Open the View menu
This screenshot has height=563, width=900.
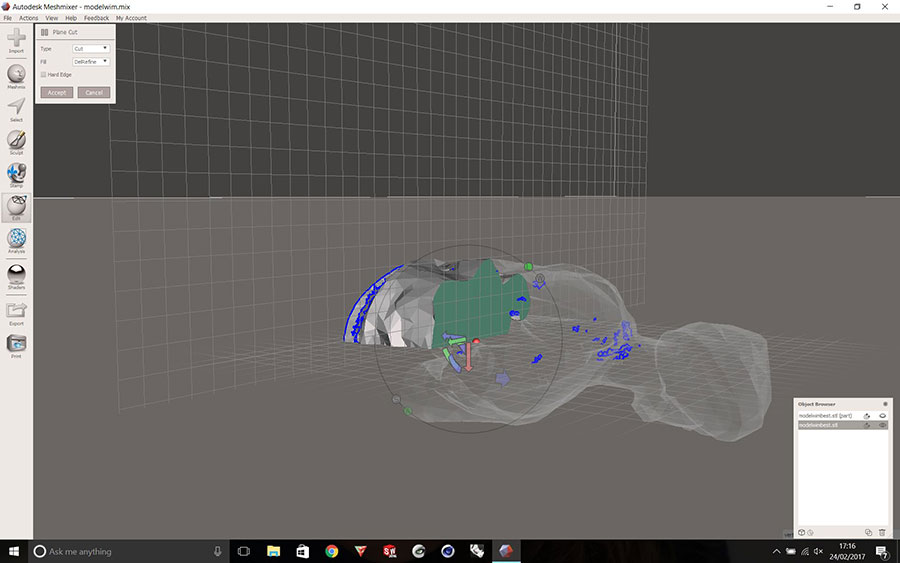52,18
